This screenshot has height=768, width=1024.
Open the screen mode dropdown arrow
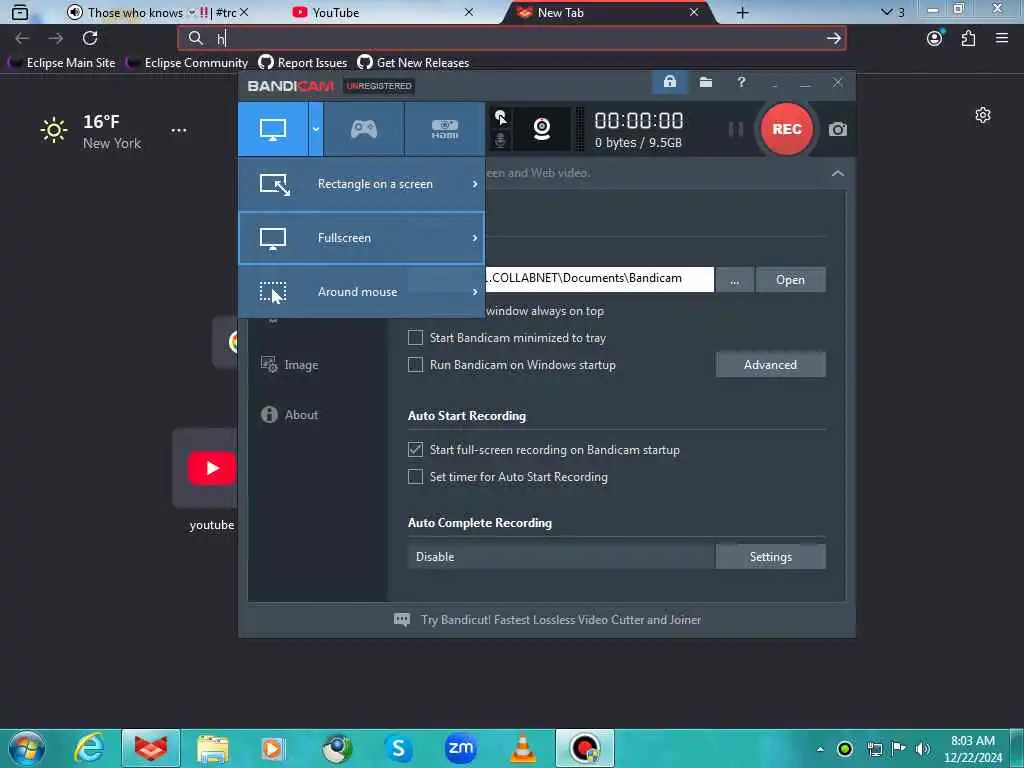pos(315,129)
